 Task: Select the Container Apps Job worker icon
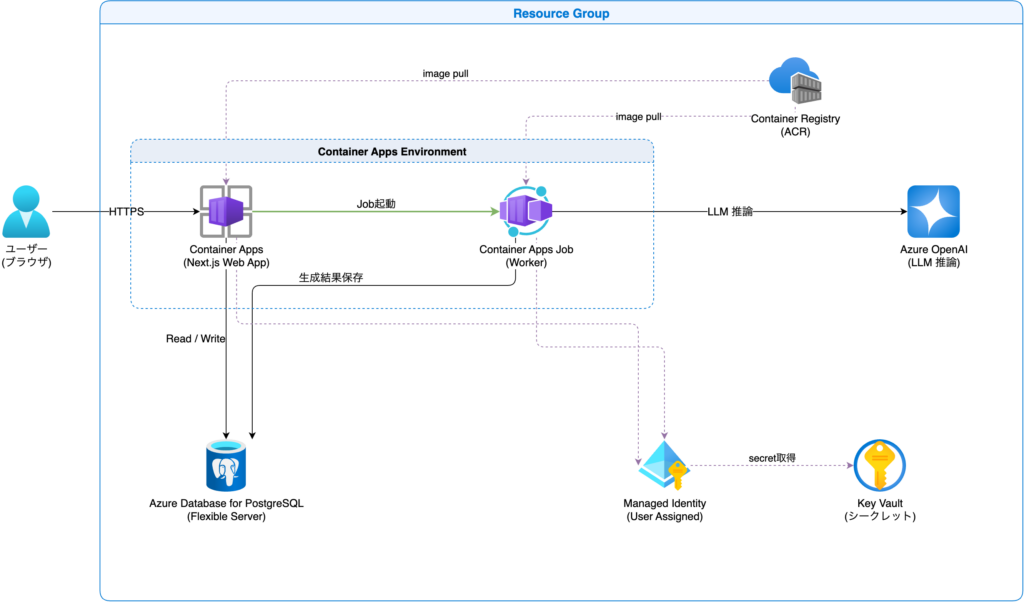tap(526, 211)
